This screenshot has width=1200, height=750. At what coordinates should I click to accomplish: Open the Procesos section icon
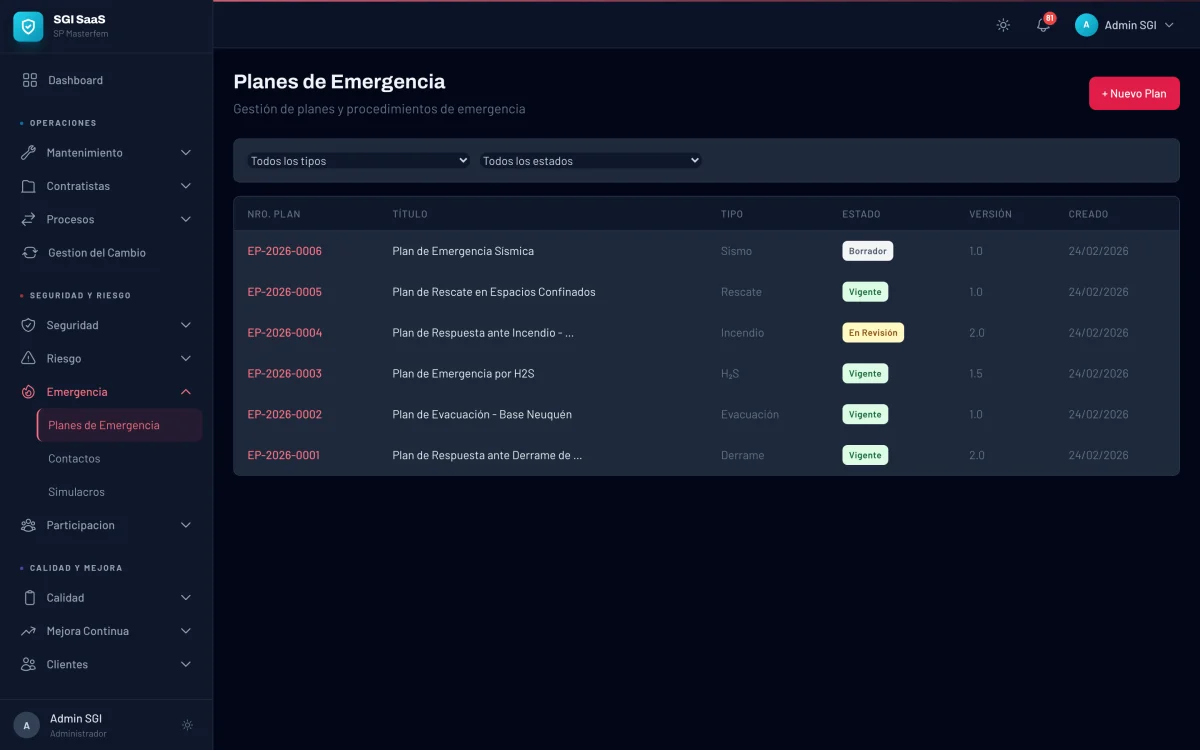coord(29,219)
